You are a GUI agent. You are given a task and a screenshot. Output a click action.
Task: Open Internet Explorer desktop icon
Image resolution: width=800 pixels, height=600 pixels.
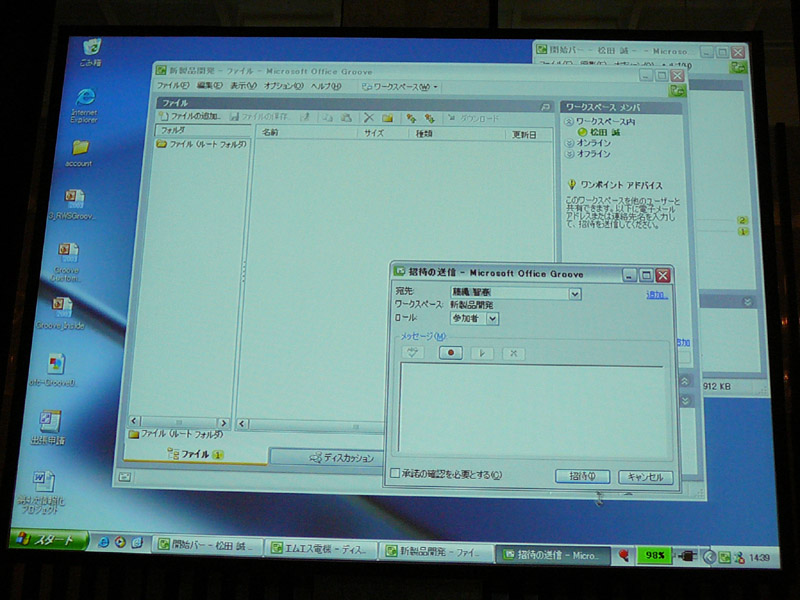[85, 106]
